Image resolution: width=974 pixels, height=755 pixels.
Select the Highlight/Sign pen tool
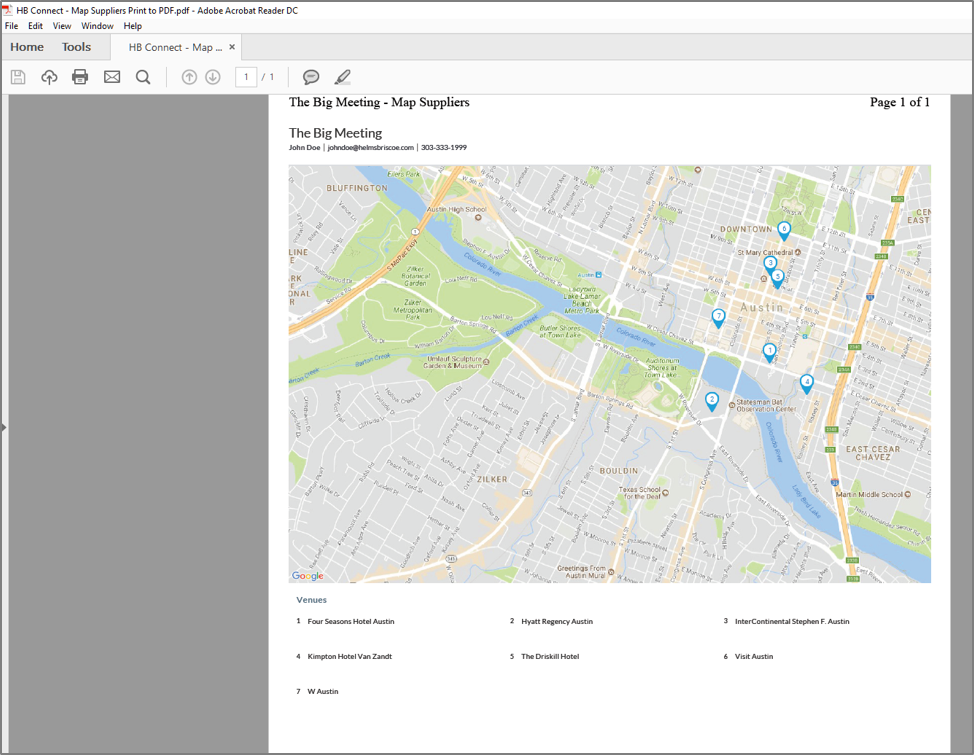[x=343, y=77]
